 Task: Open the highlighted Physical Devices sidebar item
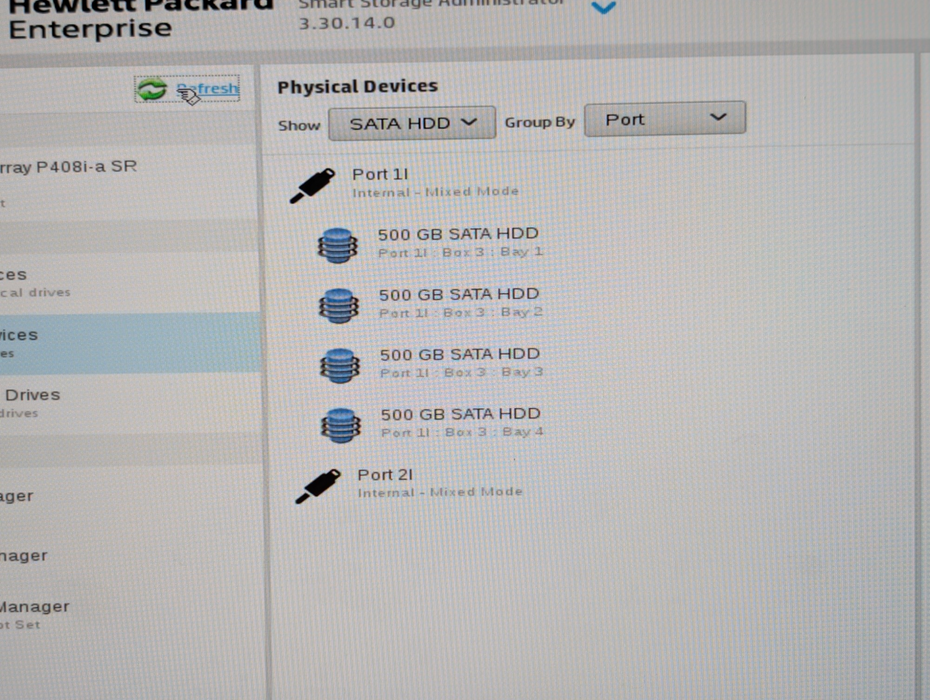(x=129, y=343)
